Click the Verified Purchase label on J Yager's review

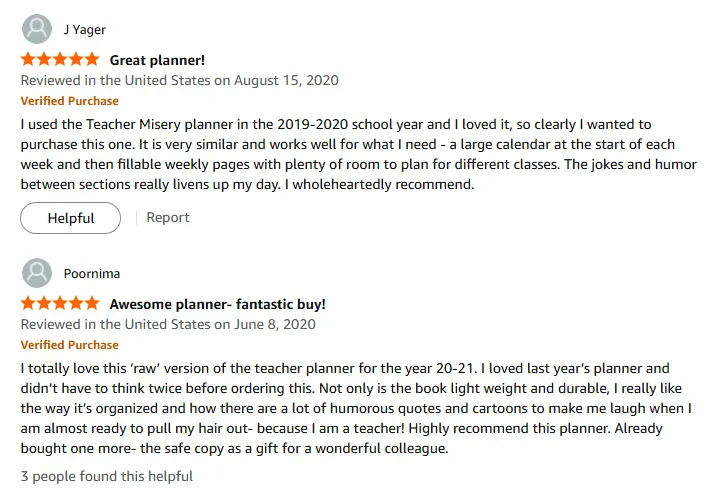point(69,101)
